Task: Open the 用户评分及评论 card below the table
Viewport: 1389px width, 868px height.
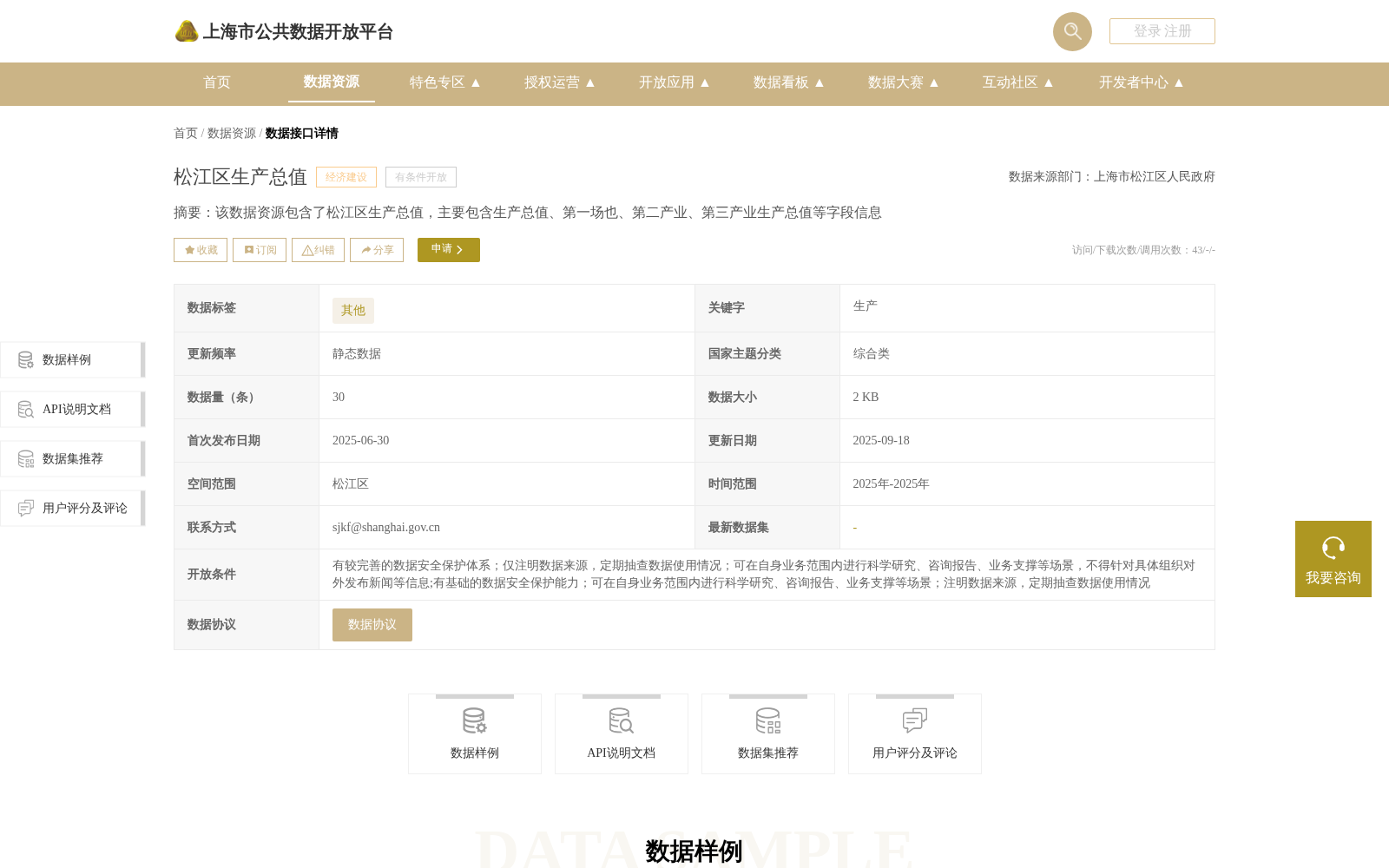Action: [x=915, y=733]
